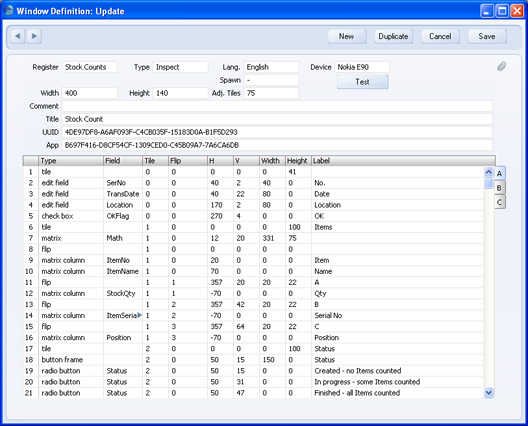The height and width of the screenshot is (426, 528).
Task: Click the scroll down arrow in the matrix
Action: (489, 393)
